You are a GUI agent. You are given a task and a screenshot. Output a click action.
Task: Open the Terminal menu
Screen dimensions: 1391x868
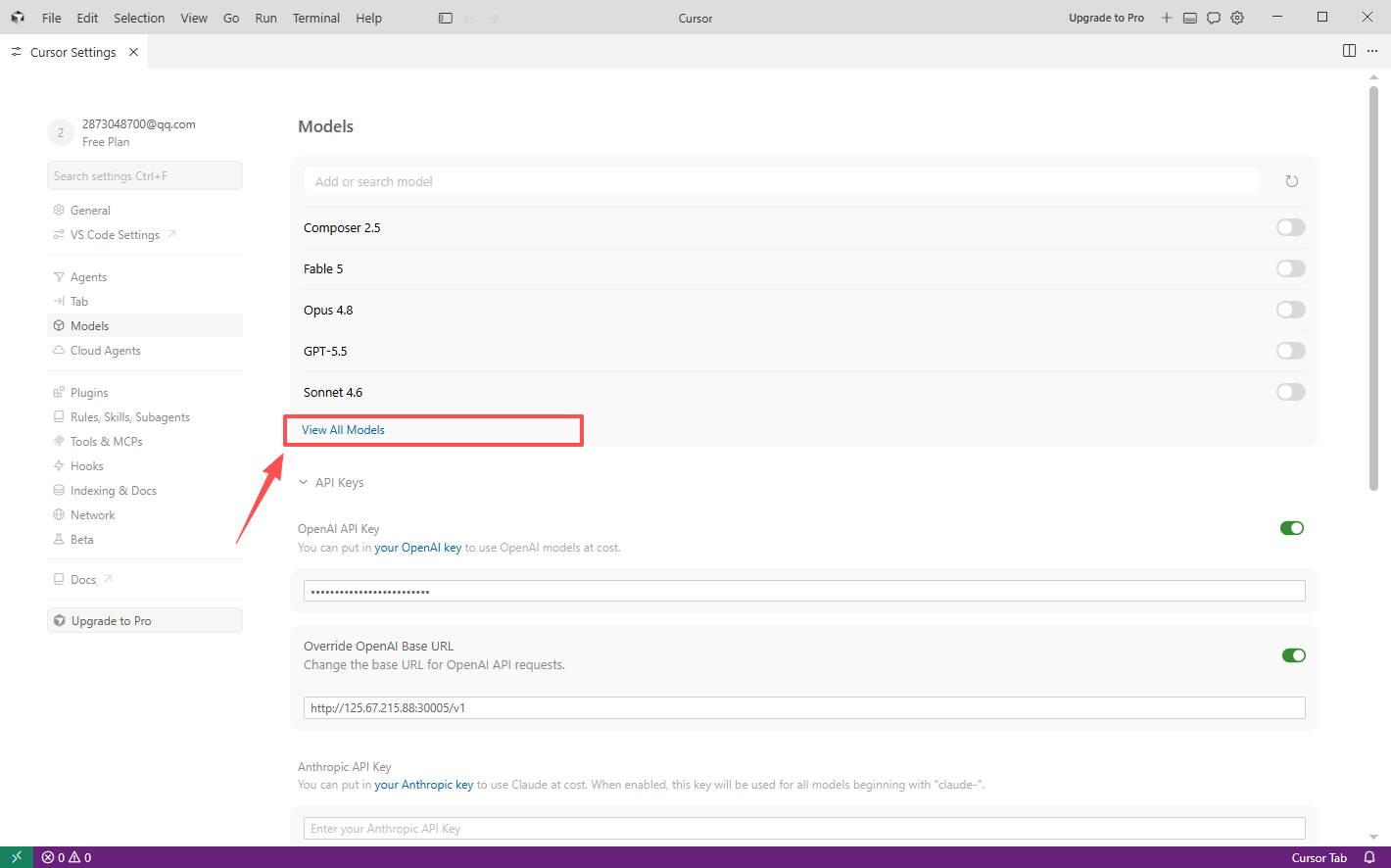(315, 18)
